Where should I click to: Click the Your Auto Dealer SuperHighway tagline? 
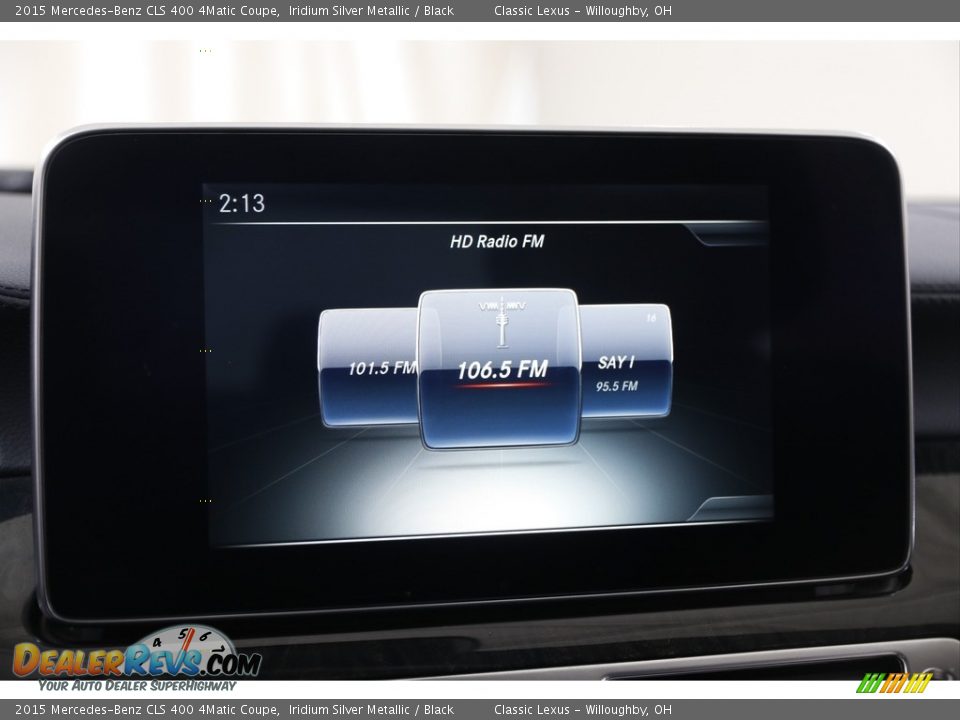point(137,686)
